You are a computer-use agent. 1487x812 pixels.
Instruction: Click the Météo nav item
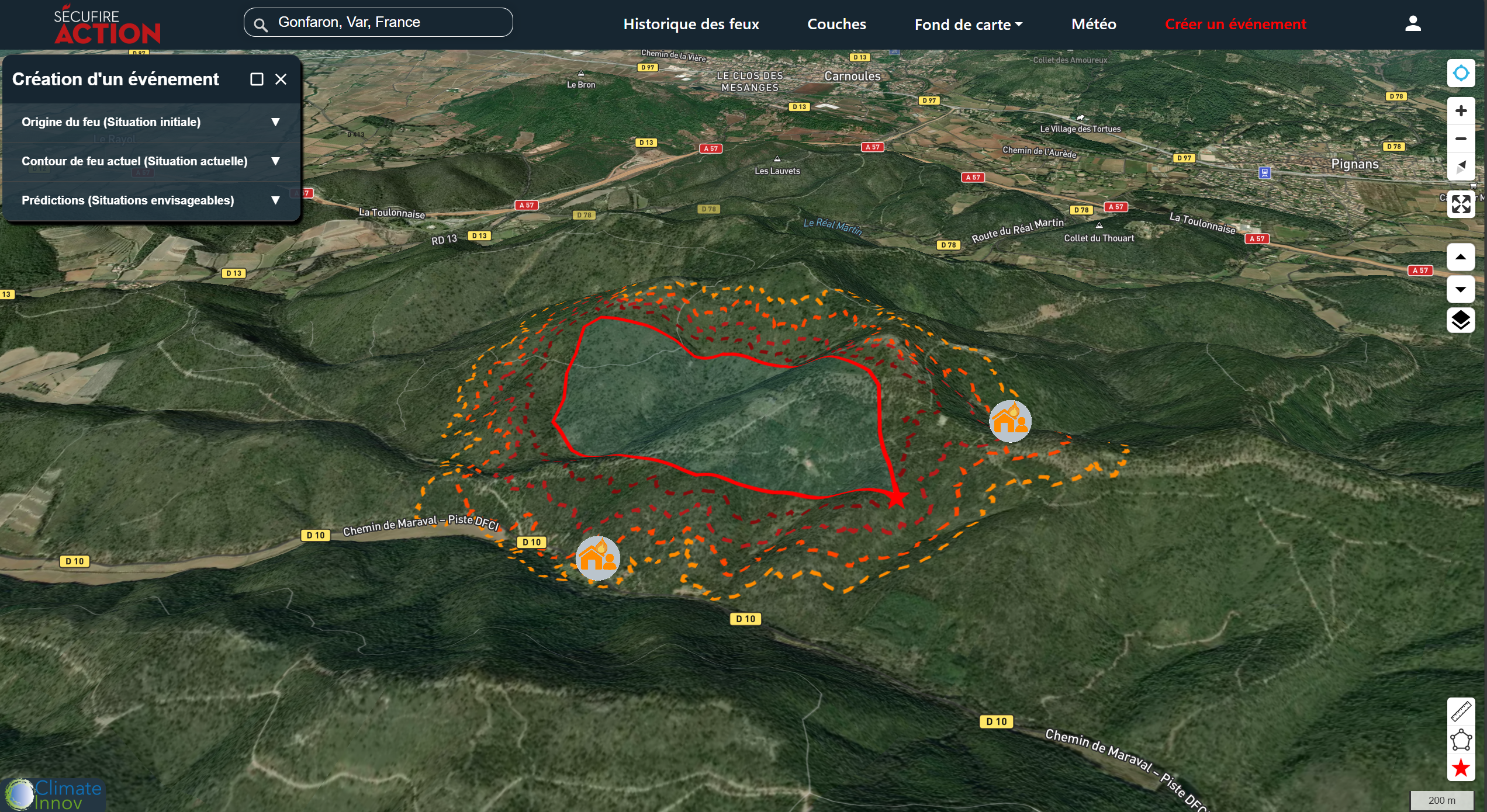point(1094,25)
